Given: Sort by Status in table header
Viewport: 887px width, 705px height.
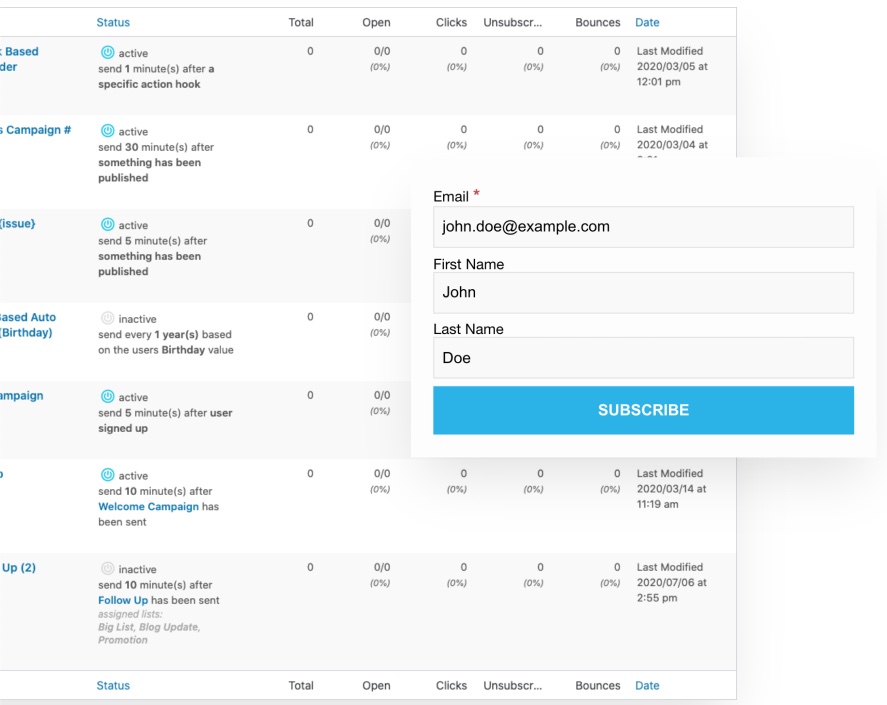Looking at the screenshot, I should pos(113,23).
